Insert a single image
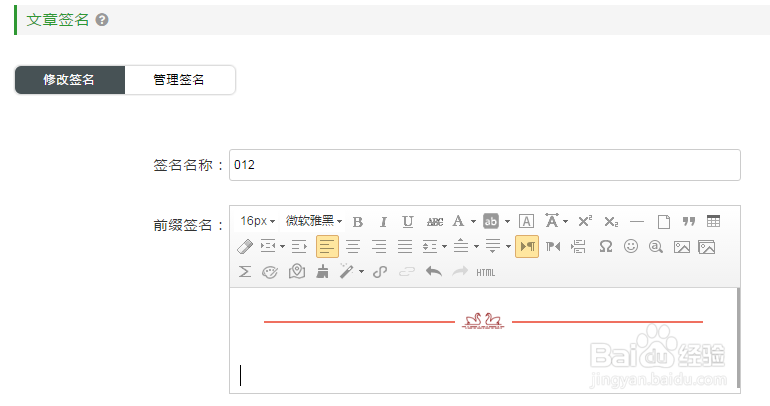 coord(682,247)
